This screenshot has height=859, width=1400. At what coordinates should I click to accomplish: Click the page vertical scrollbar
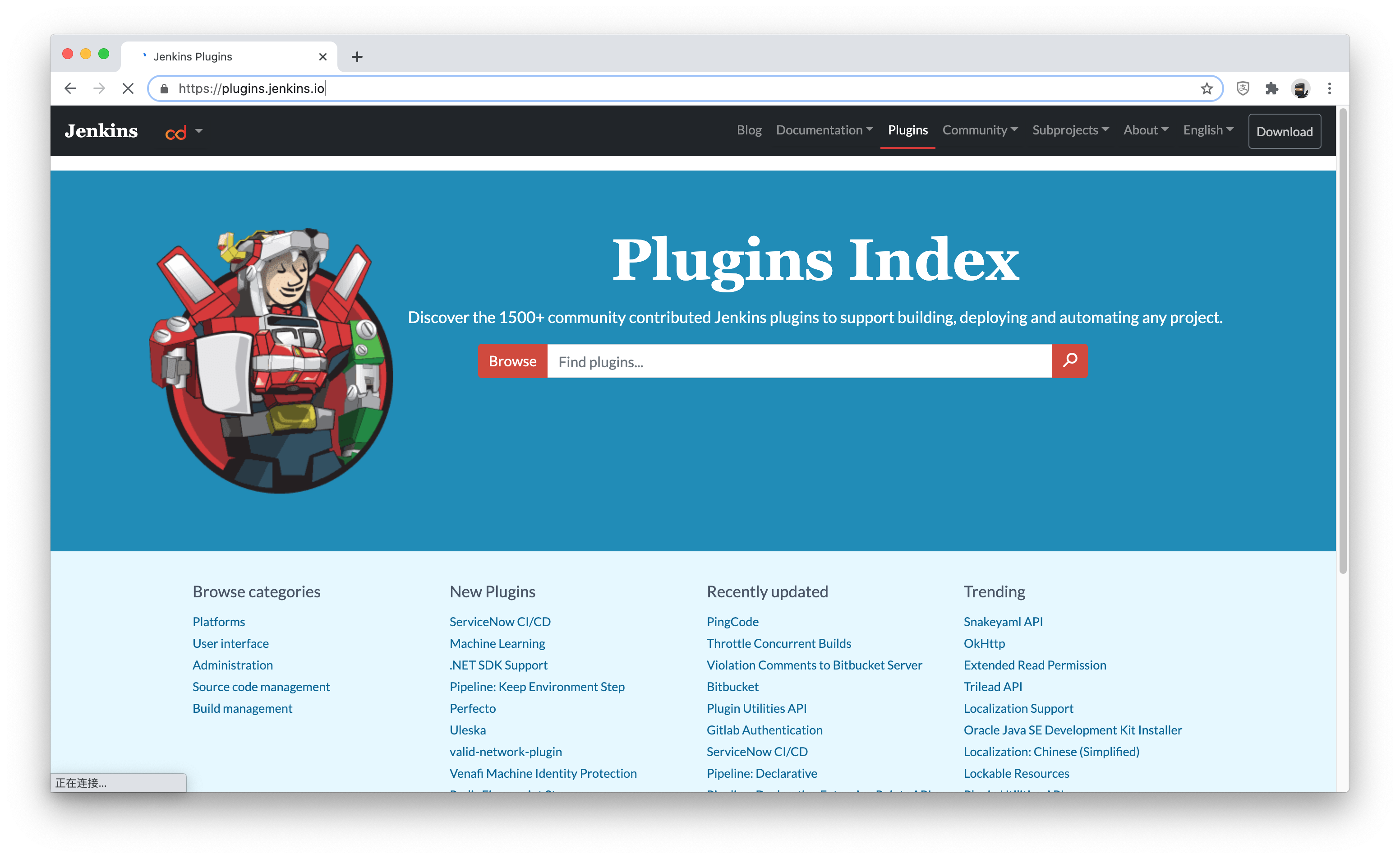[1343, 341]
